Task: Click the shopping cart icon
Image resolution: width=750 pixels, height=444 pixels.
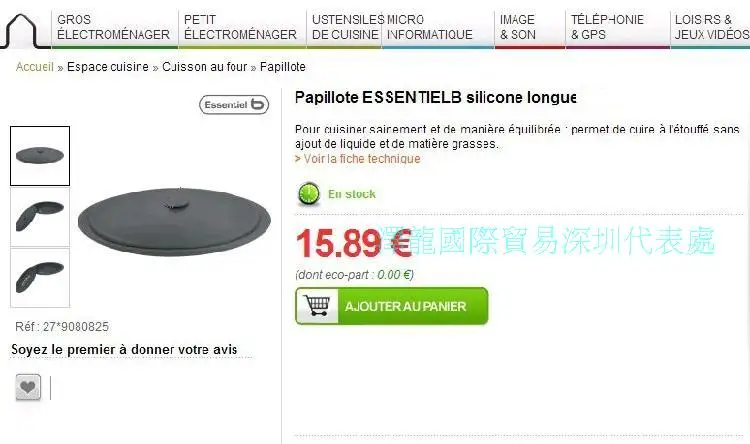Action: pyautogui.click(x=317, y=306)
